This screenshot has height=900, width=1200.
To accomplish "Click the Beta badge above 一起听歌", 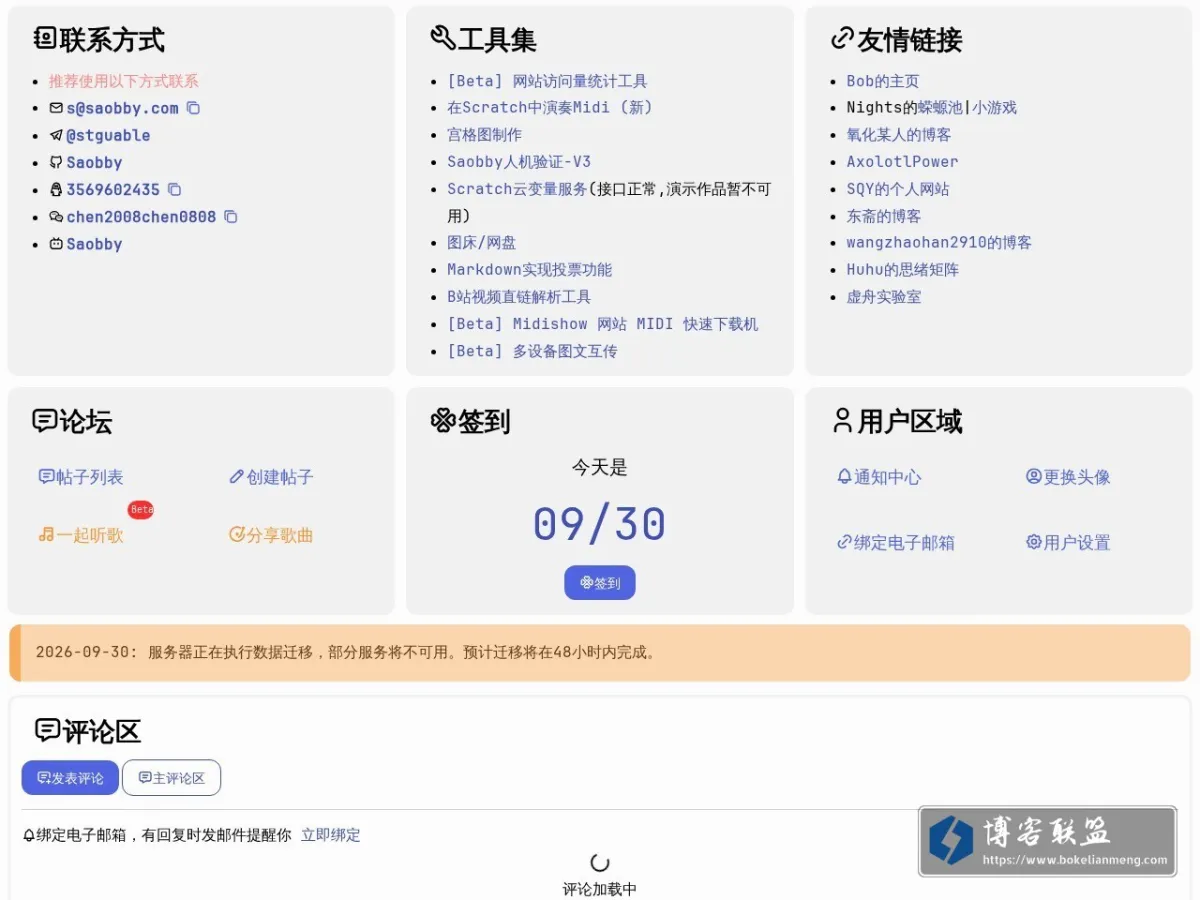I will click(x=141, y=510).
